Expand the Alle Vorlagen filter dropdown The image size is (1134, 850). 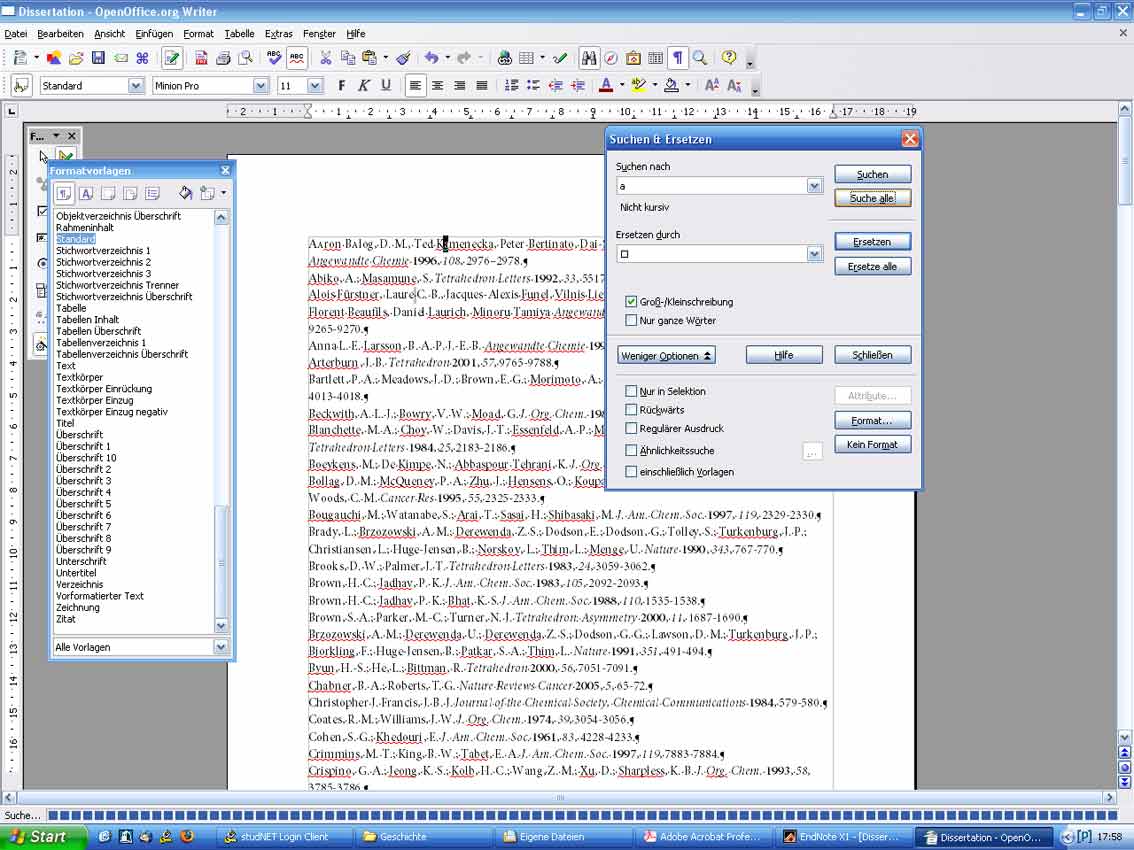[x=221, y=647]
